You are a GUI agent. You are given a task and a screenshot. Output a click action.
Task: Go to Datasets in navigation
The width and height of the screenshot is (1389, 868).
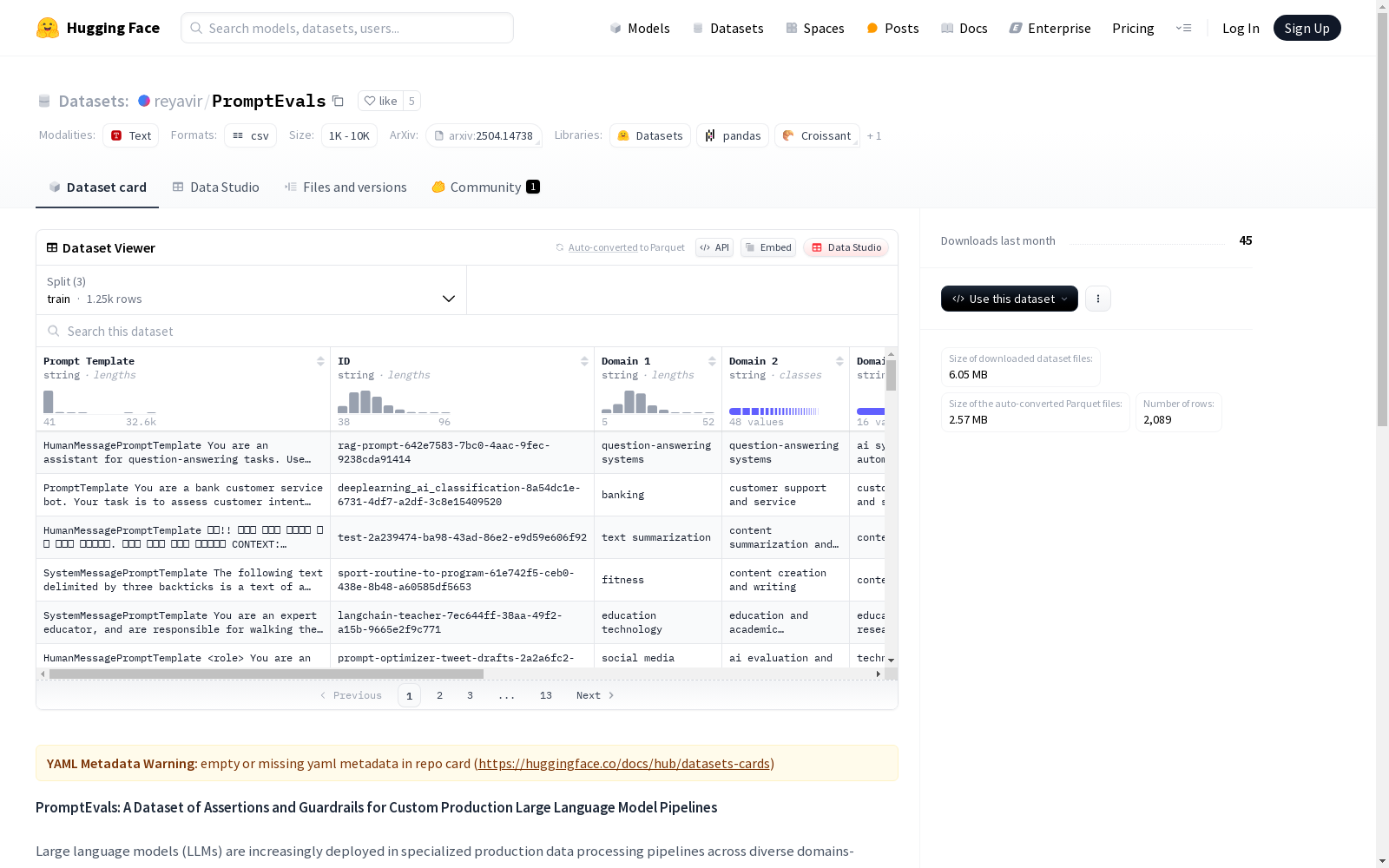(x=727, y=28)
